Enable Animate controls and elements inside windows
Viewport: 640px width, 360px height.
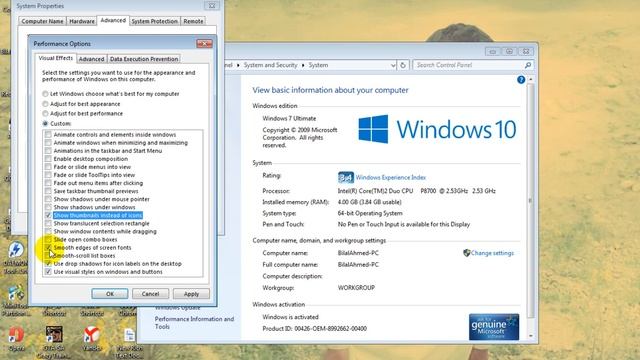click(48, 134)
